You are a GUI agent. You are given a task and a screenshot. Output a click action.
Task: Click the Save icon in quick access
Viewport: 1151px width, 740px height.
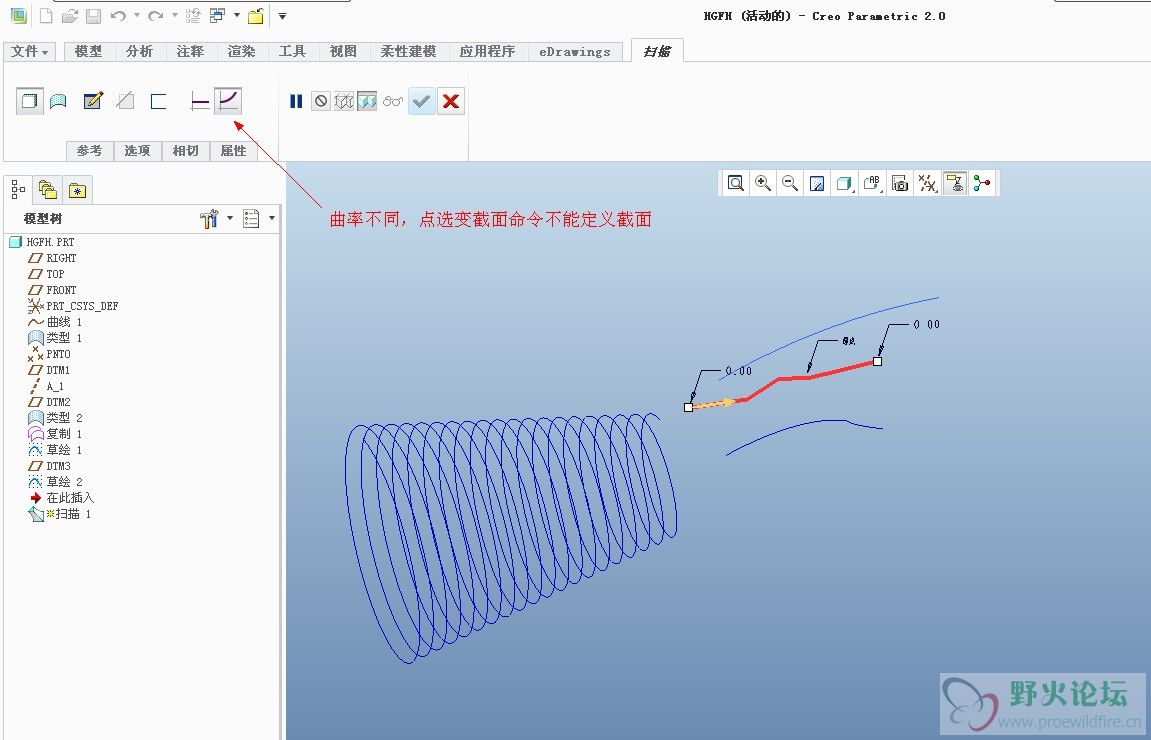93,15
